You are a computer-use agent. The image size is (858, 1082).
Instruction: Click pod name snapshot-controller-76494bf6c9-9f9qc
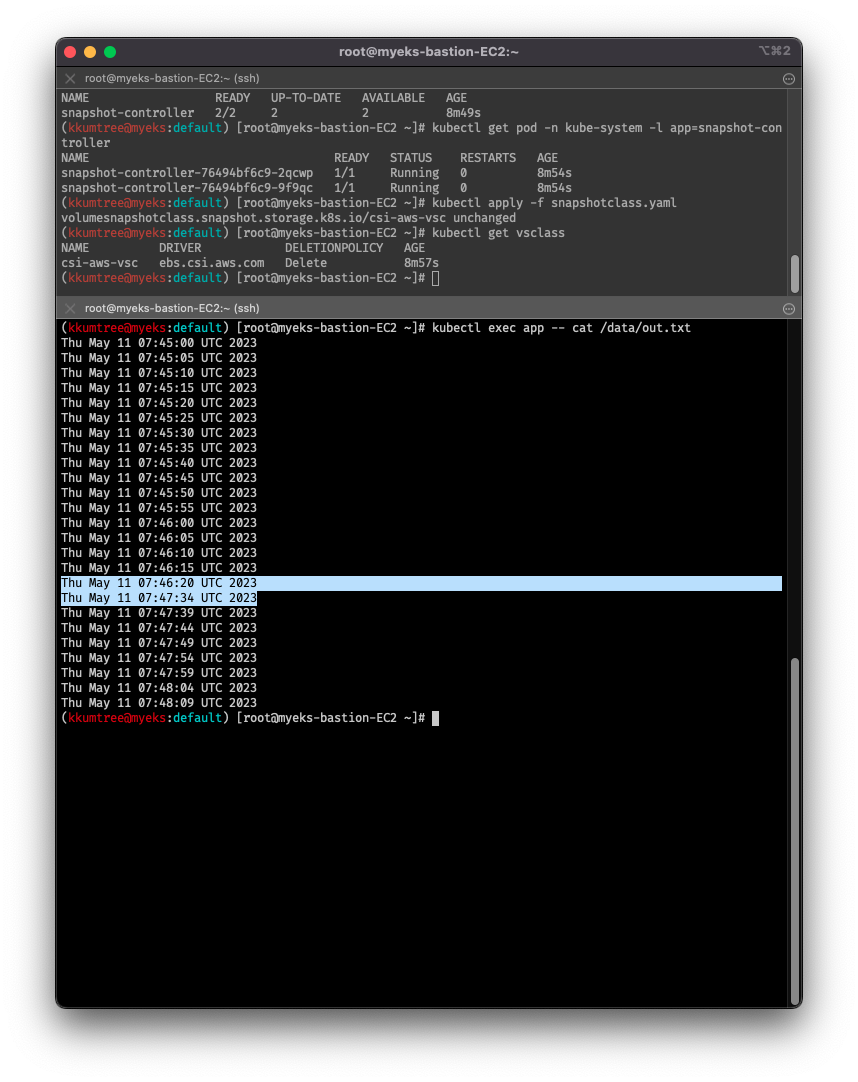coord(187,188)
